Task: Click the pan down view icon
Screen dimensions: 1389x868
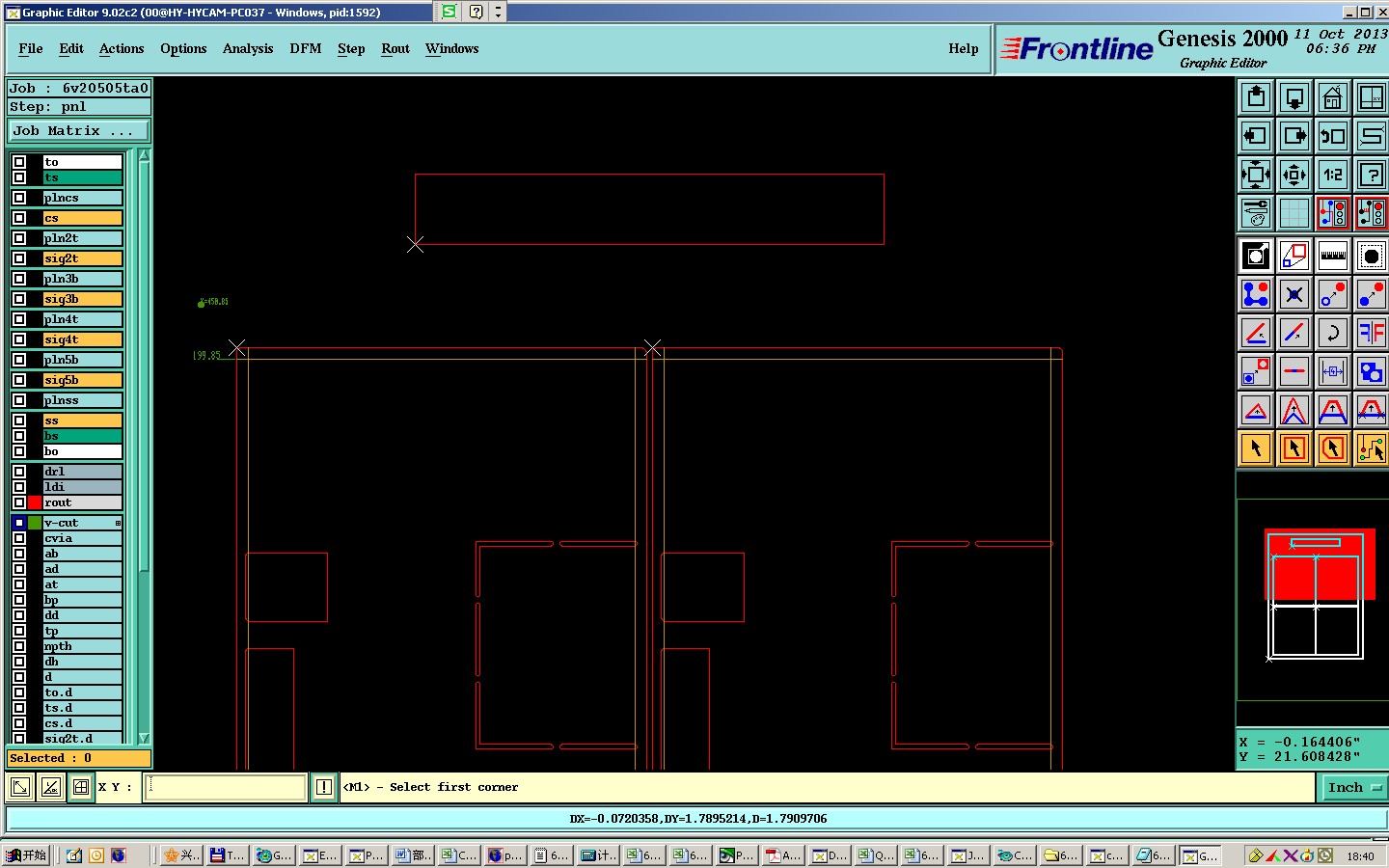Action: tap(1294, 97)
